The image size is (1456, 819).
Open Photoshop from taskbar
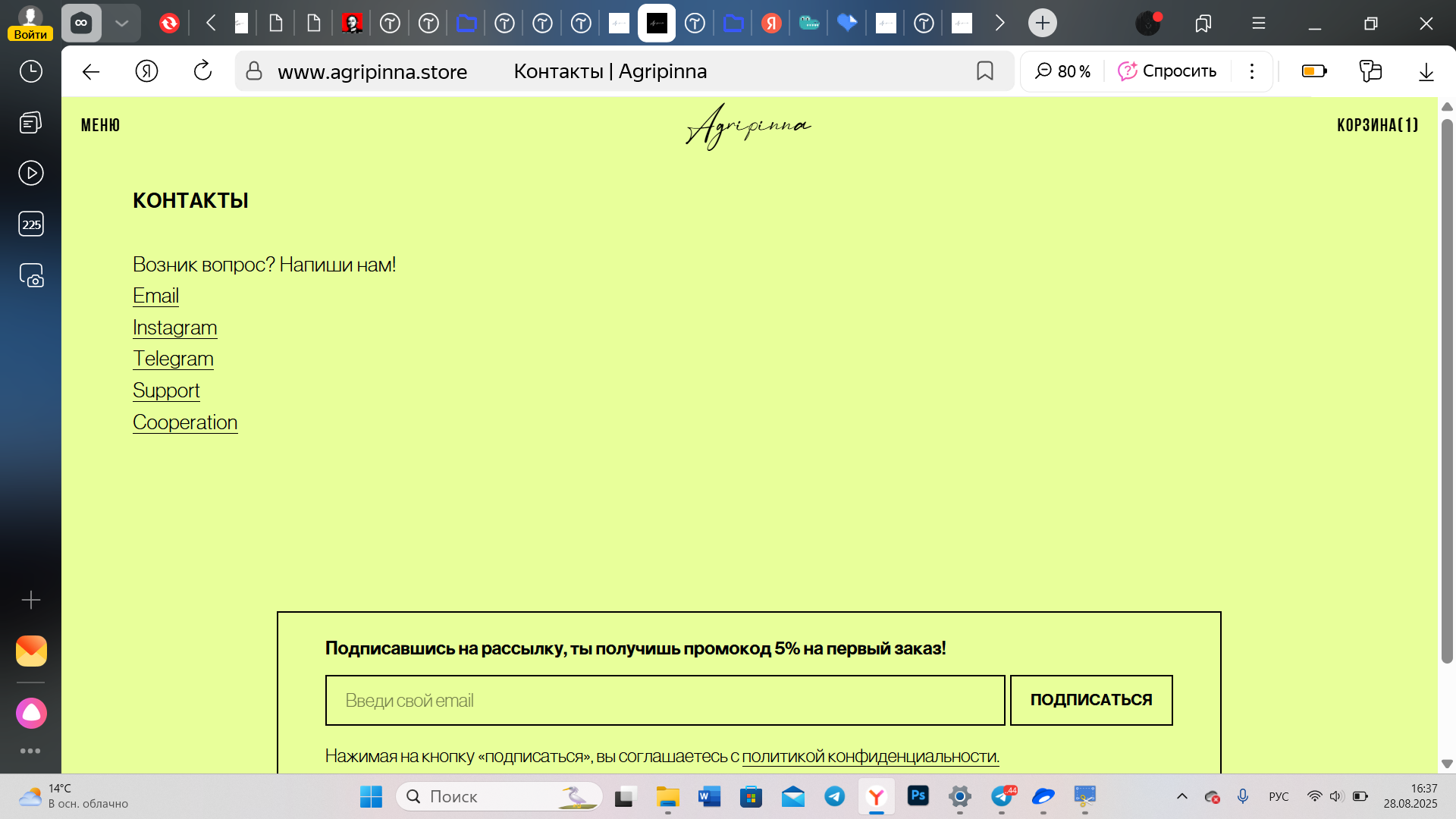coord(918,796)
